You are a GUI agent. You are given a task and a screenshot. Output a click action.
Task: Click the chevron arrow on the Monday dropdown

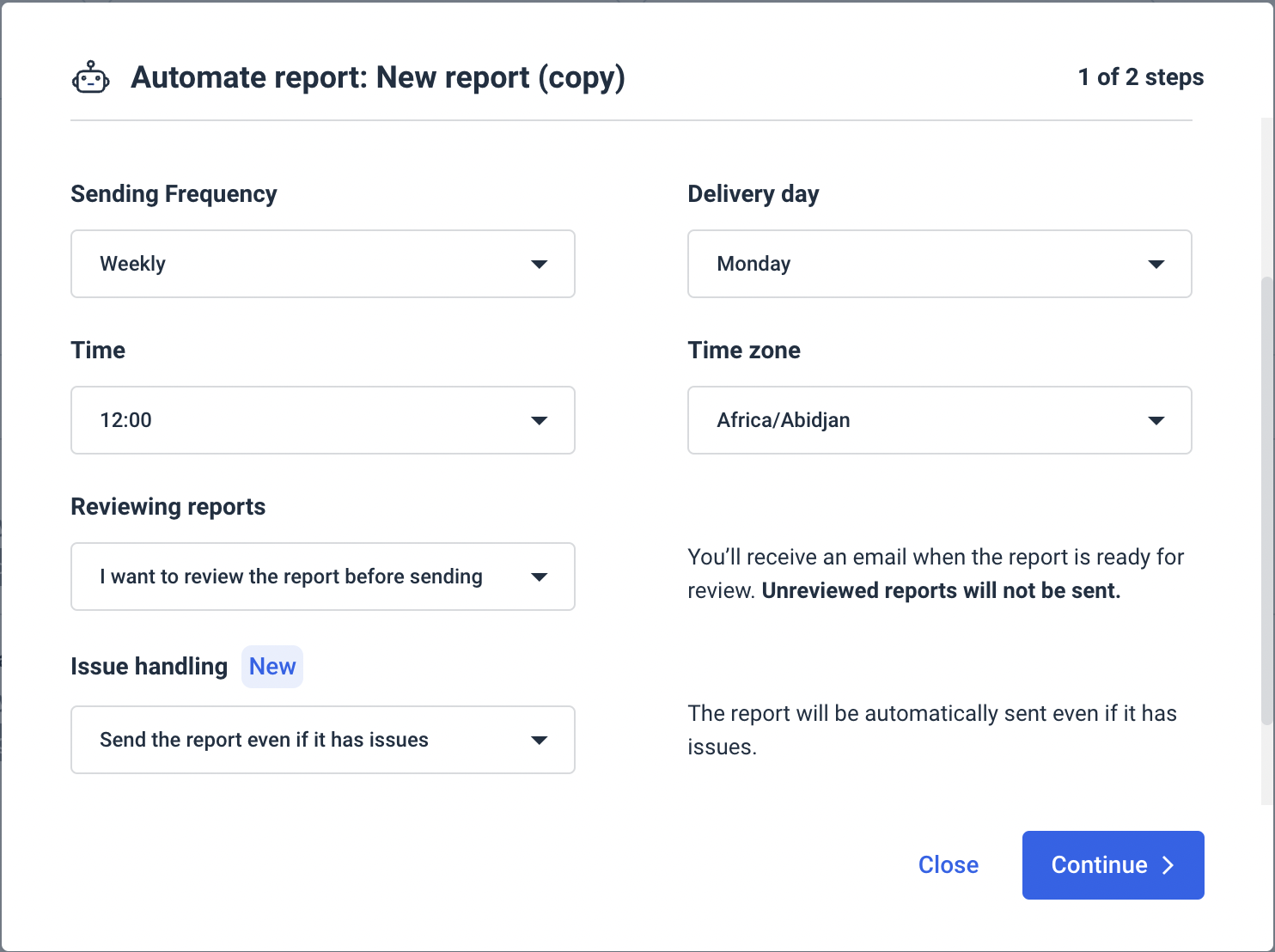[x=1157, y=264]
